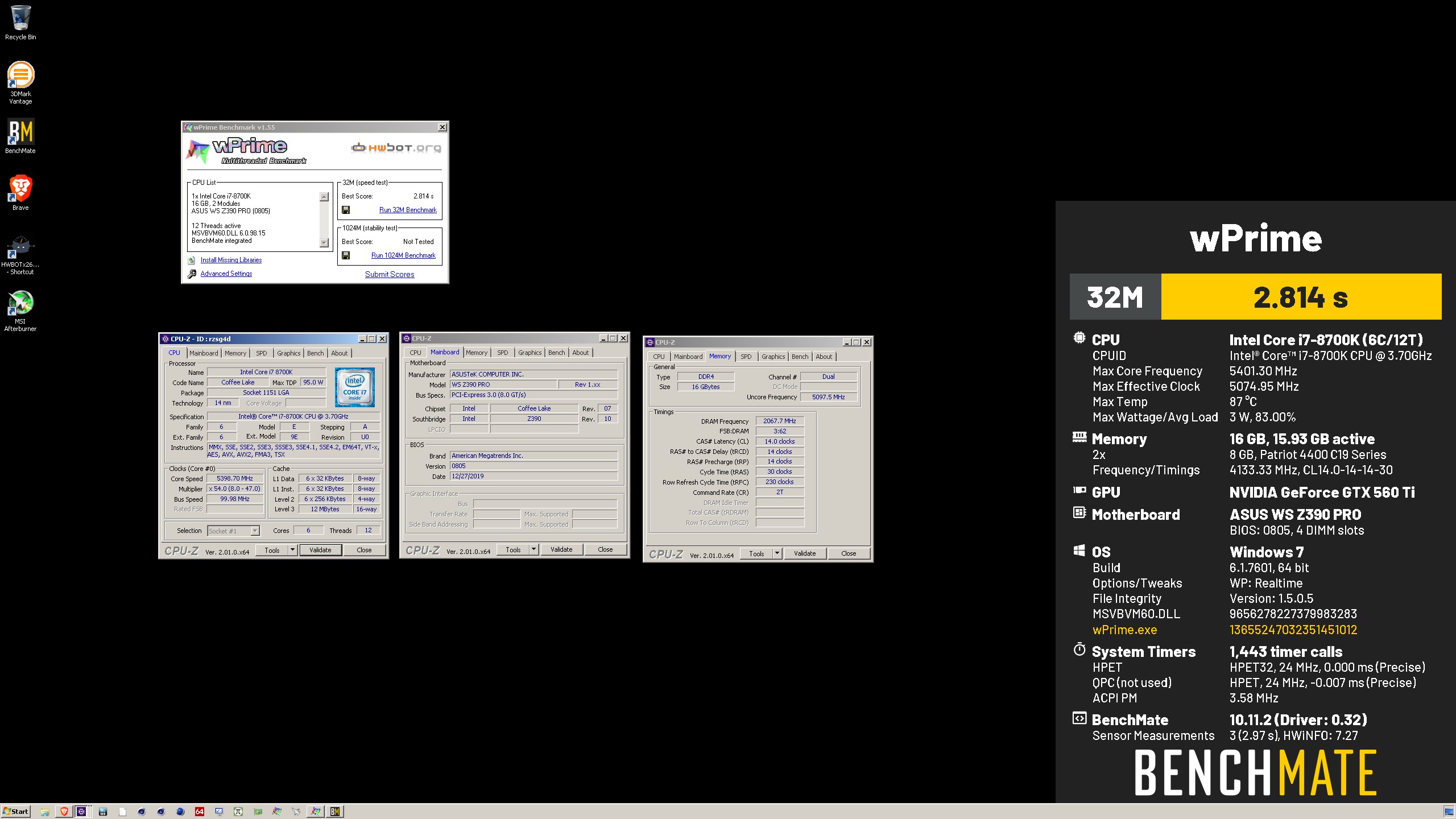Open Tools dropdown arrow in CPU-Z Mainboard window
Image resolution: width=1456 pixels, height=819 pixels.
click(x=533, y=549)
